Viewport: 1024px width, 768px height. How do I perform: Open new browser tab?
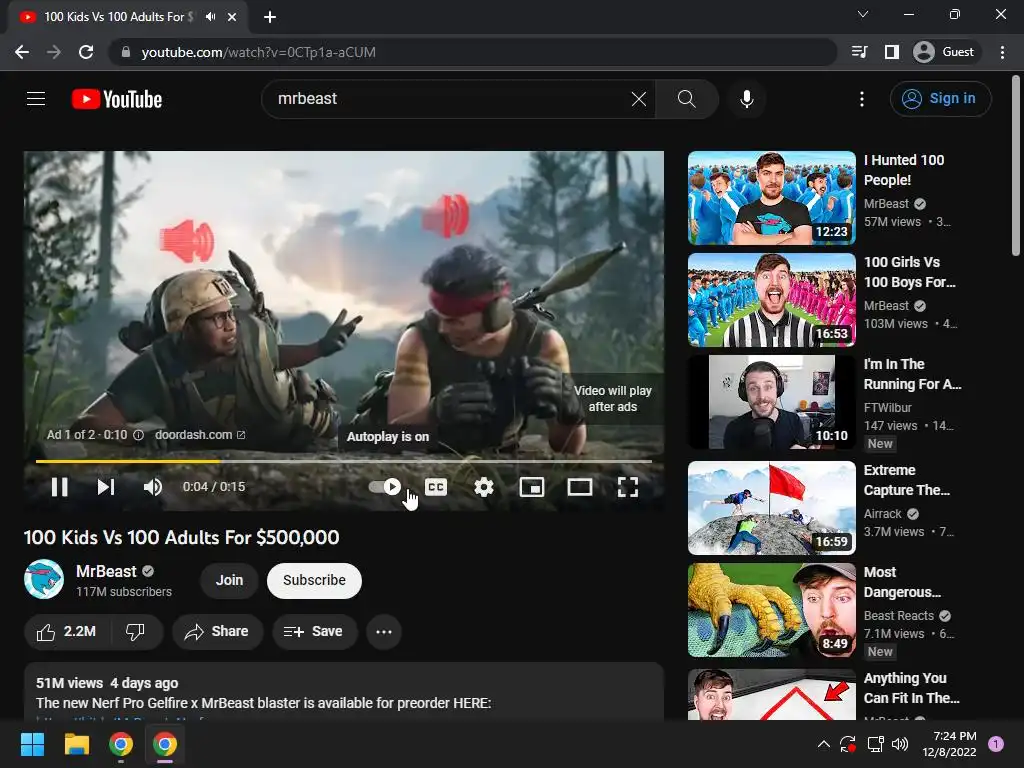tap(270, 17)
